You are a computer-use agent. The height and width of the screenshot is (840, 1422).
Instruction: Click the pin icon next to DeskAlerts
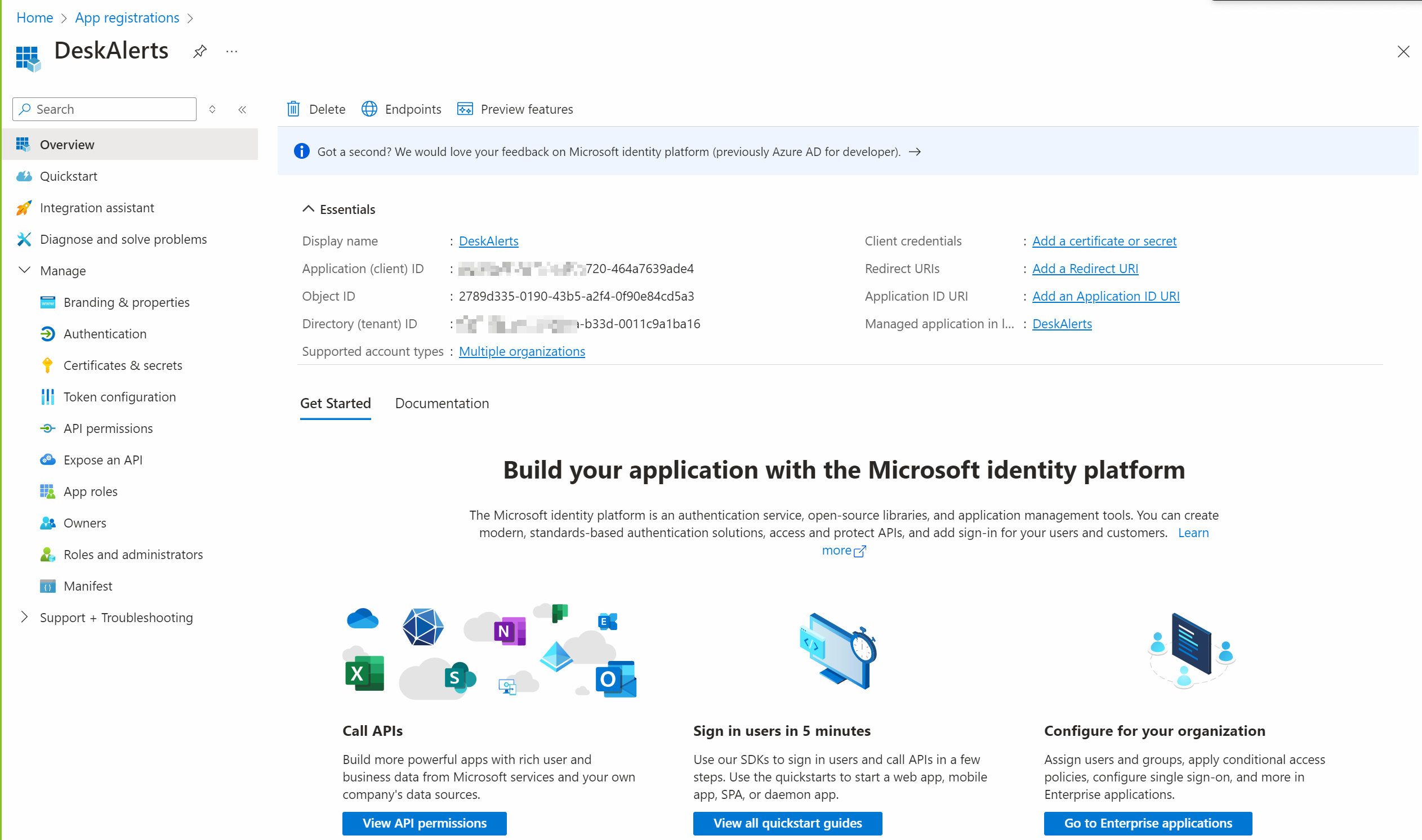[200, 51]
